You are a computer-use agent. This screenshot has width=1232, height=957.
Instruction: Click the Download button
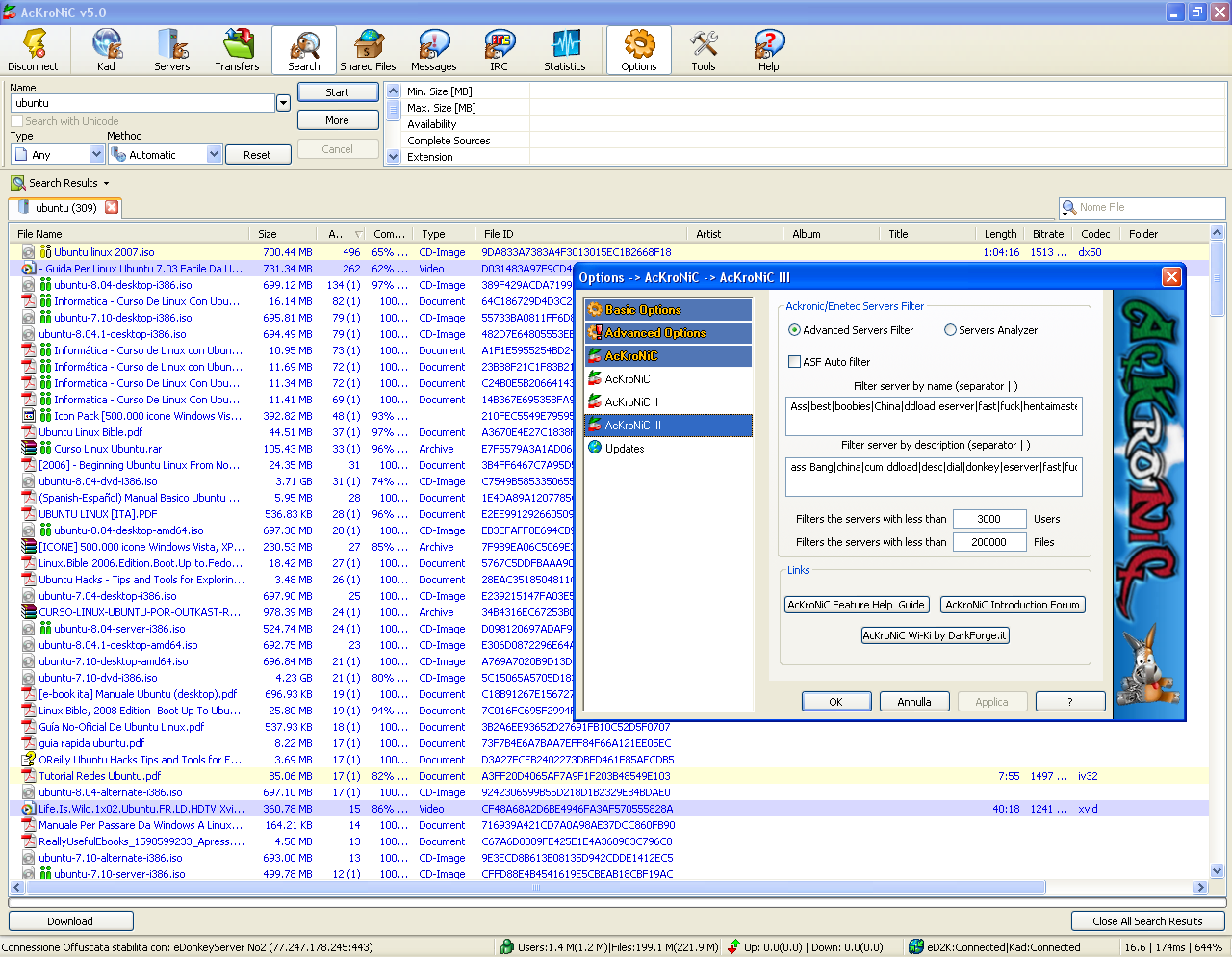tap(70, 921)
